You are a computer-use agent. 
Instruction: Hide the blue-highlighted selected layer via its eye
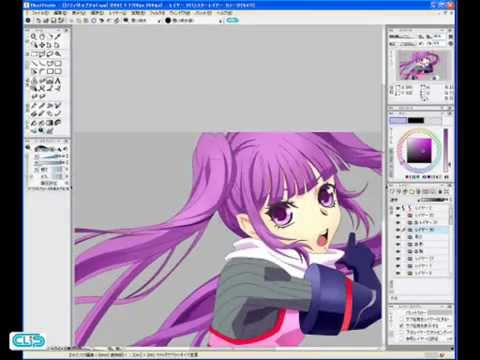(x=398, y=230)
